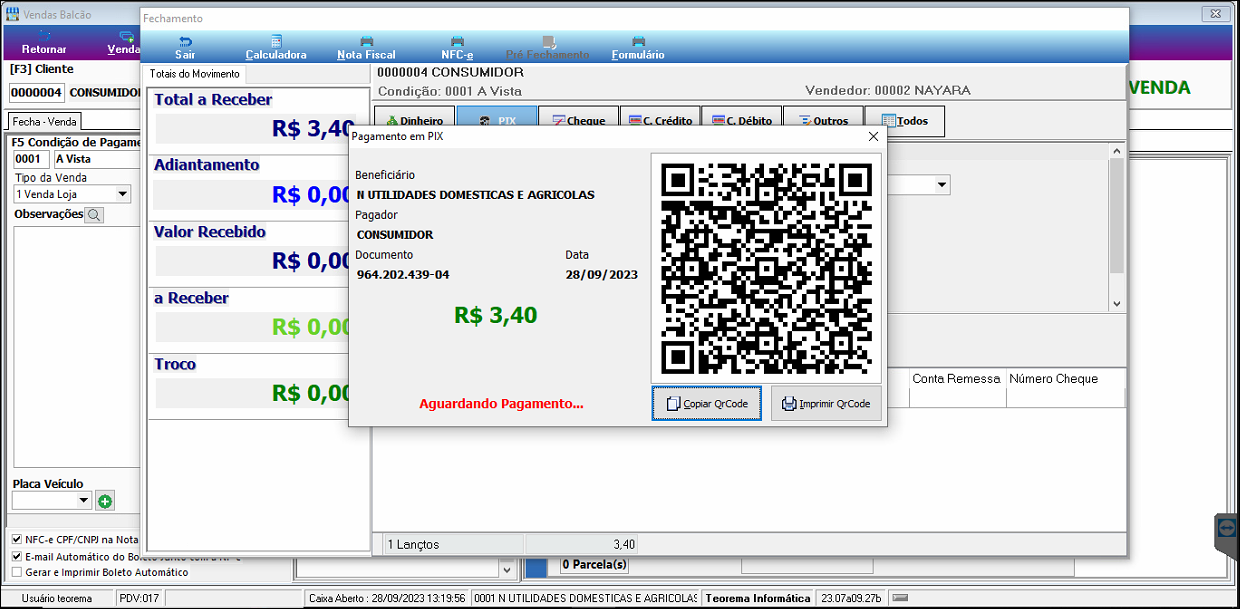Click the Observações magnifier icon
The image size is (1240, 609).
94,215
